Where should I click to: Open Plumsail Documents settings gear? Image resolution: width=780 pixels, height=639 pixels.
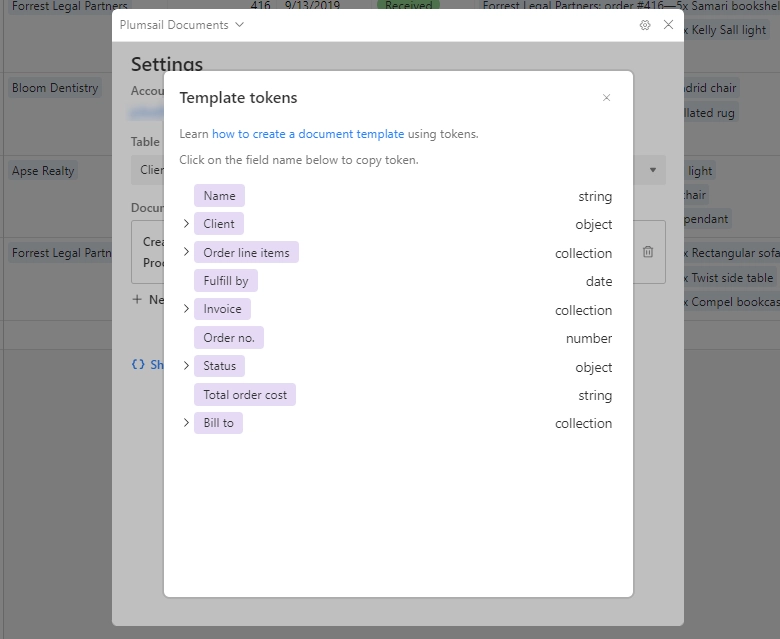coord(645,25)
